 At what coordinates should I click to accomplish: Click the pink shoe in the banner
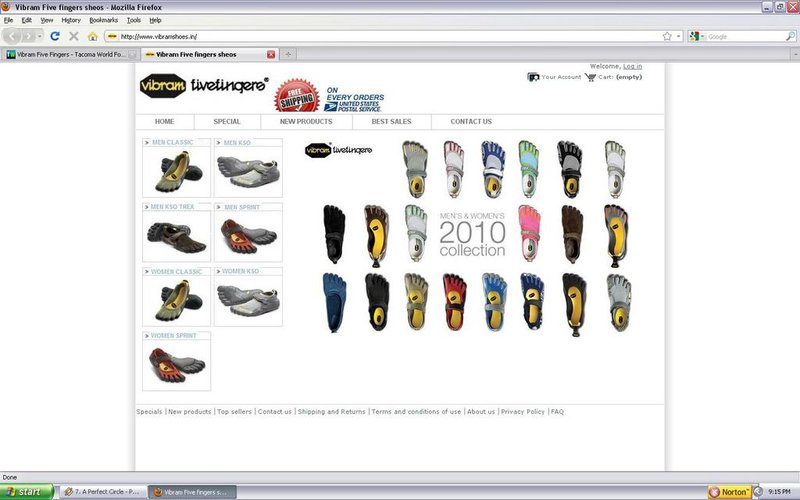(529, 233)
